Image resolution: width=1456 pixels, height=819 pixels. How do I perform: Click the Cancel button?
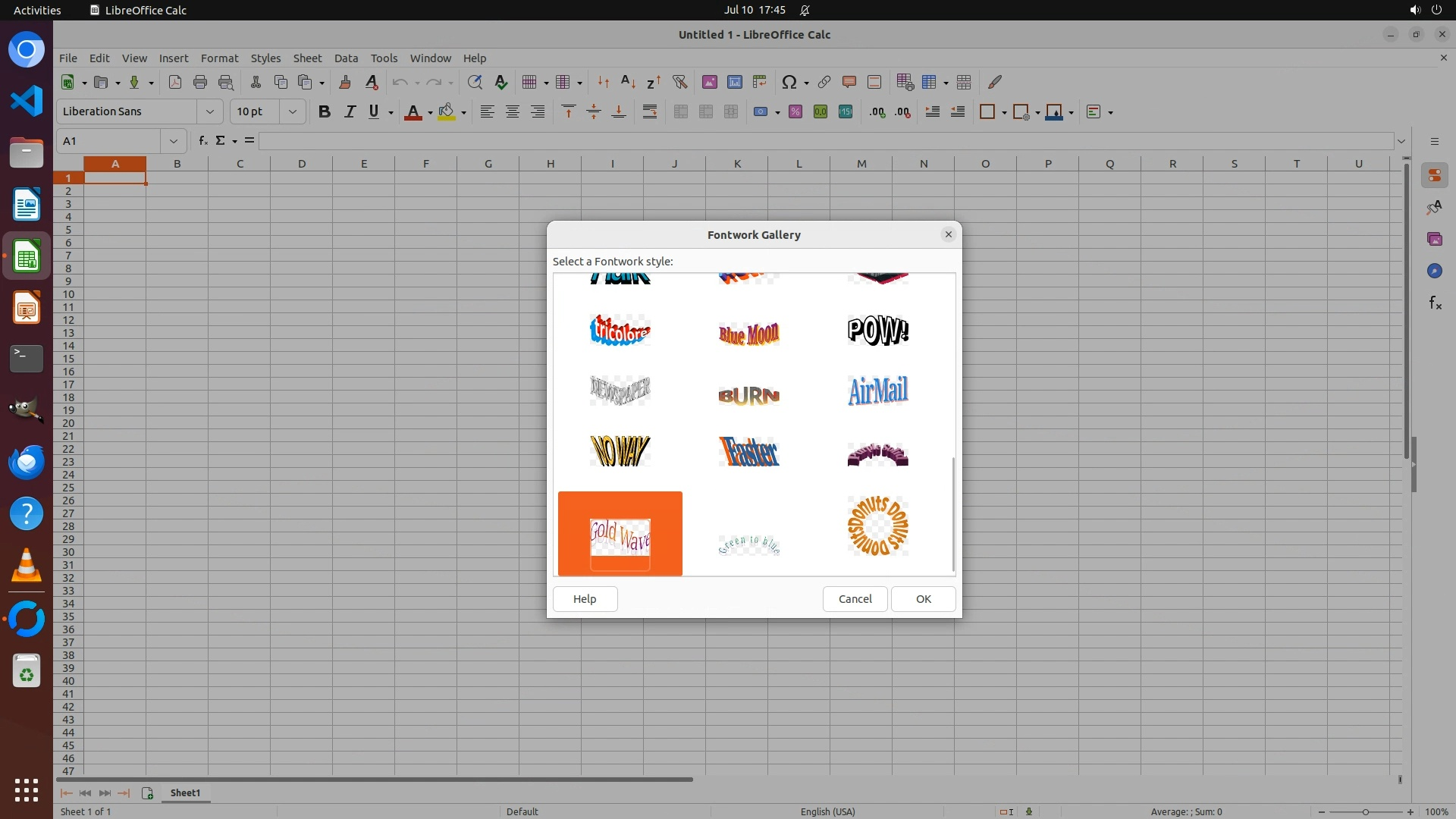(855, 599)
